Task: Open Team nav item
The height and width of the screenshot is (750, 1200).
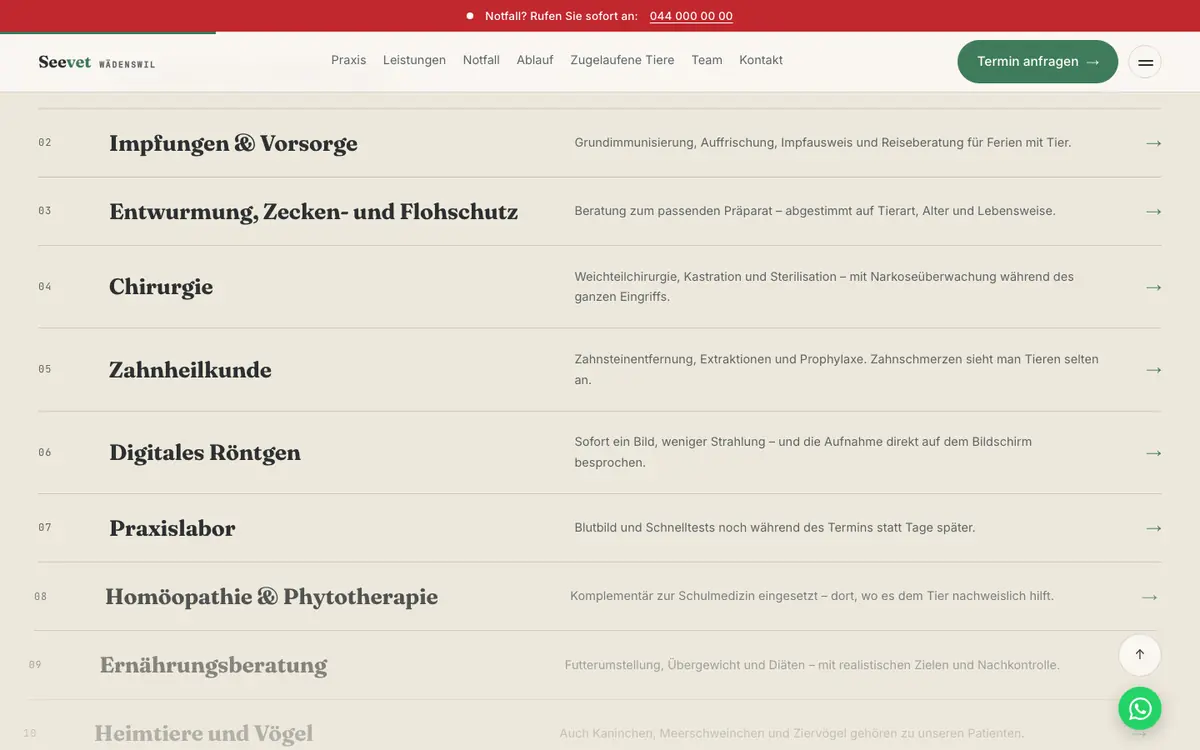Action: tap(707, 60)
